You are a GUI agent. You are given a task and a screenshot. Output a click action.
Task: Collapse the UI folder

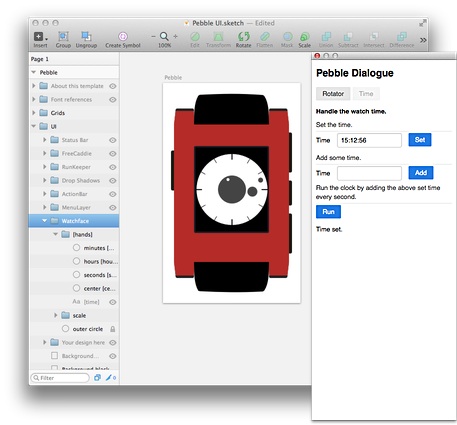[33, 126]
